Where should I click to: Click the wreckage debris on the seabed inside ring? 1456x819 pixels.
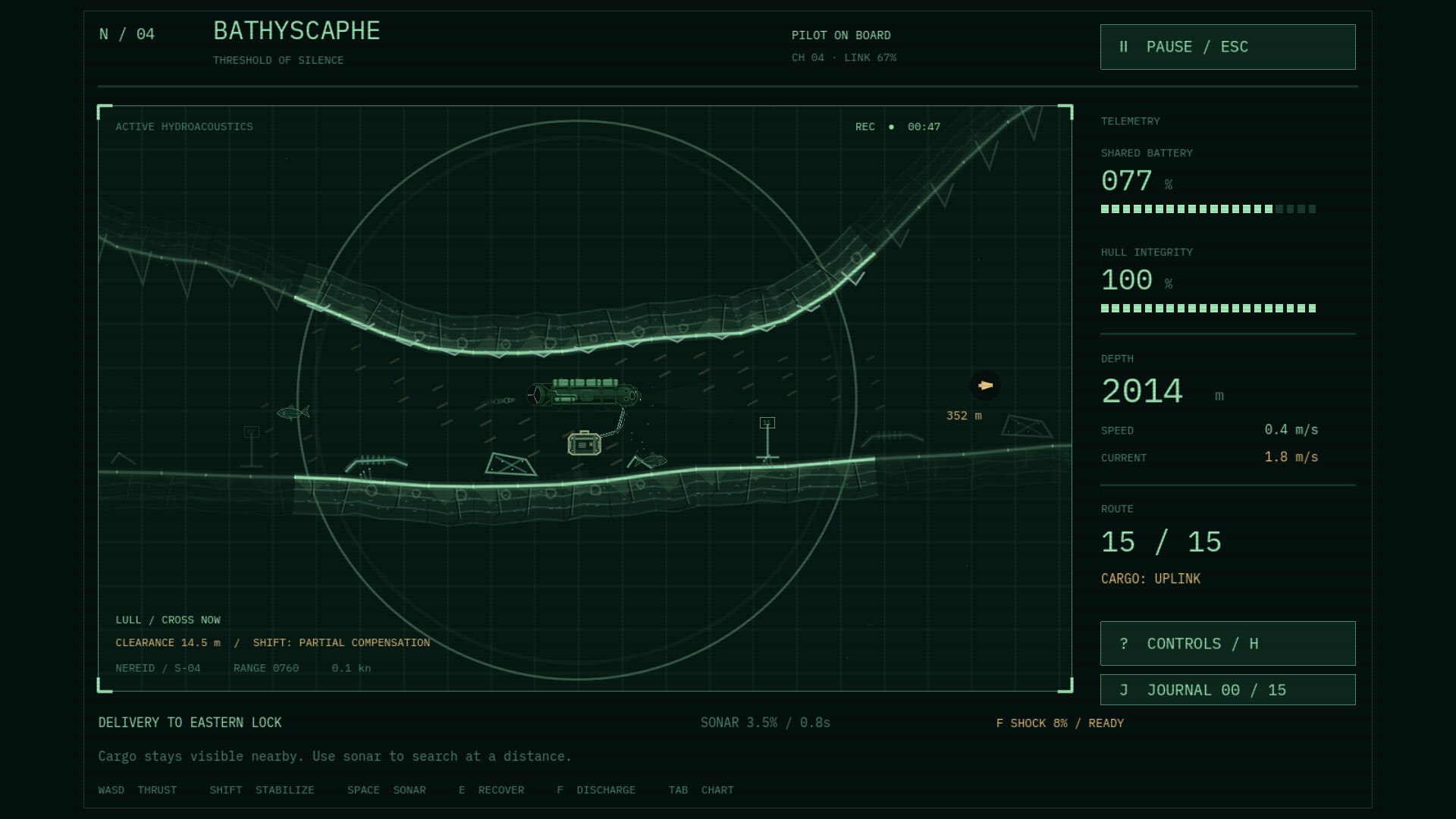(x=510, y=464)
